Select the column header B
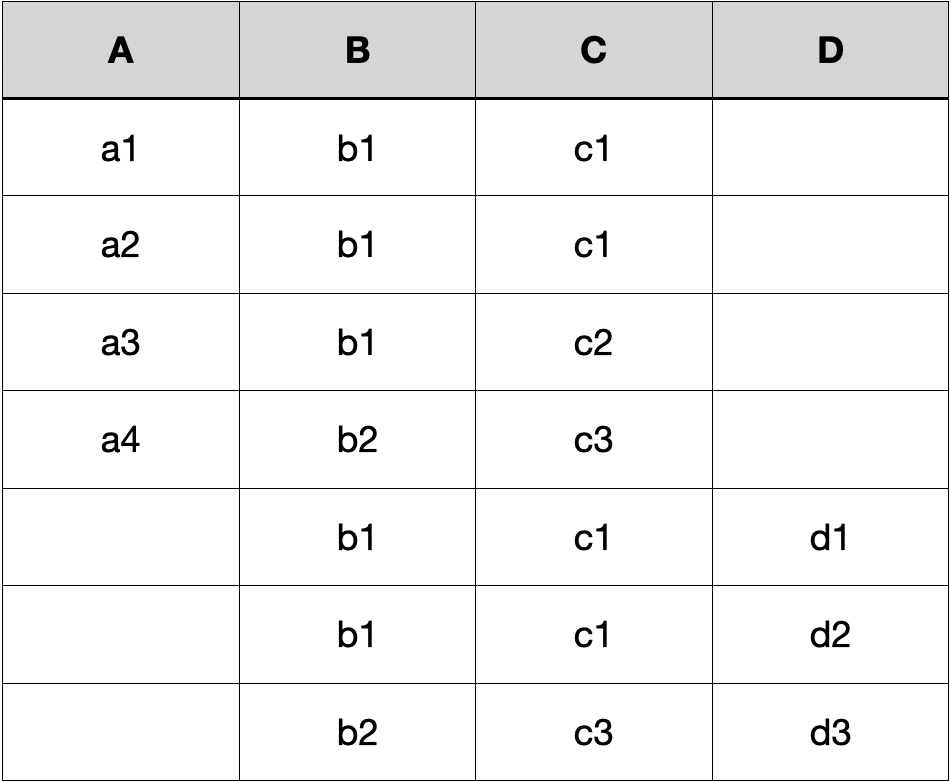The image size is (950, 782). pos(357,51)
